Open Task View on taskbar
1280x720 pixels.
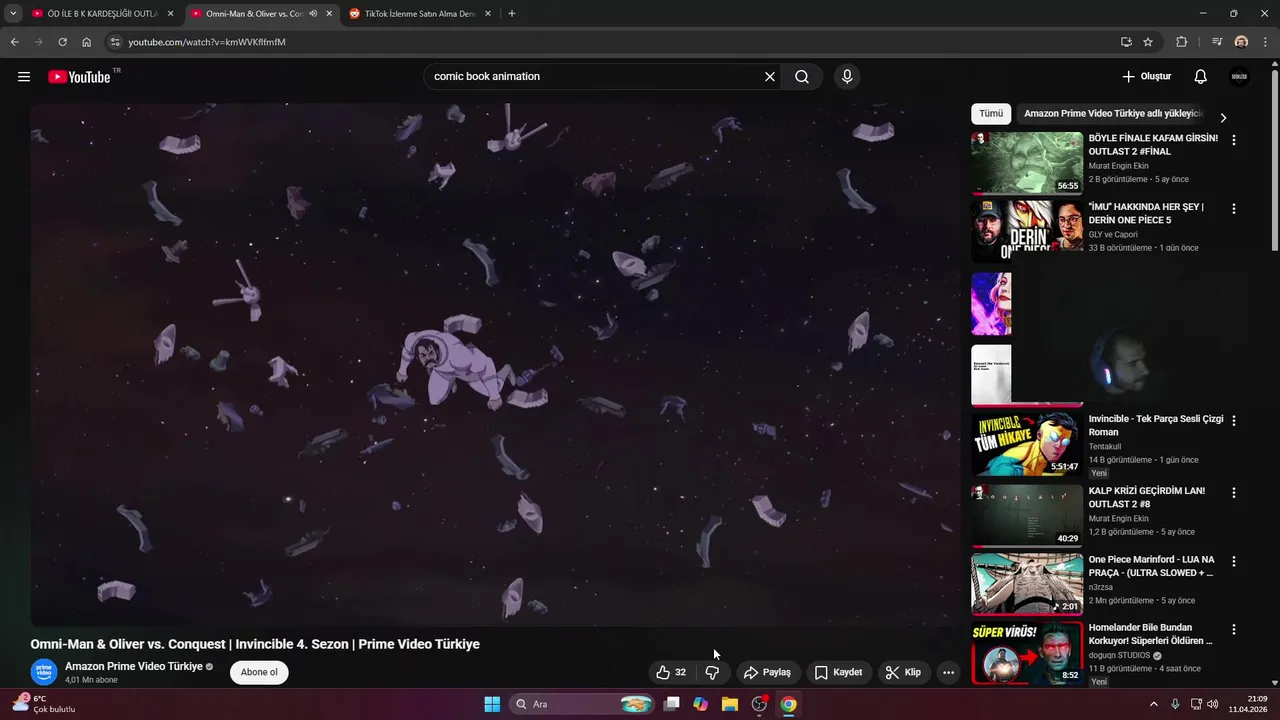click(x=672, y=704)
